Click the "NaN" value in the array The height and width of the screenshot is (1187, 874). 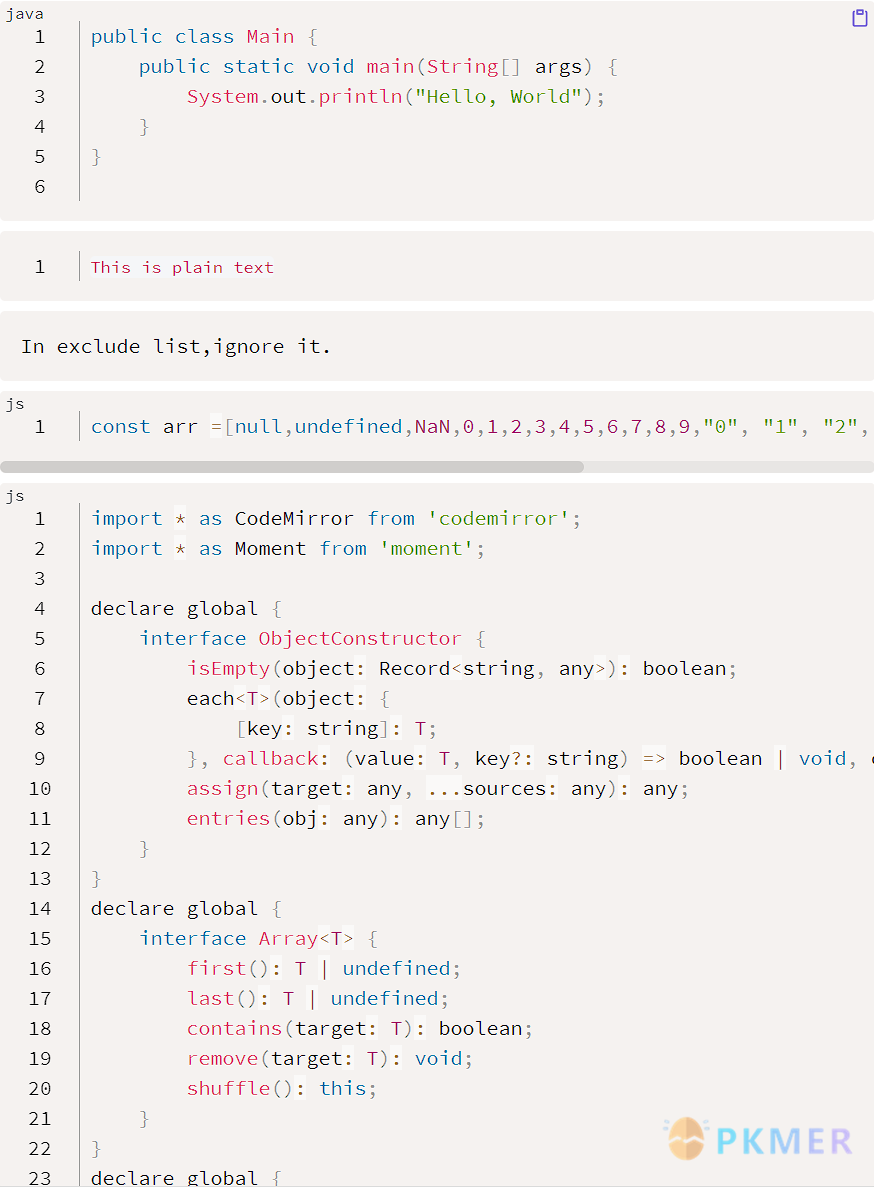point(432,426)
